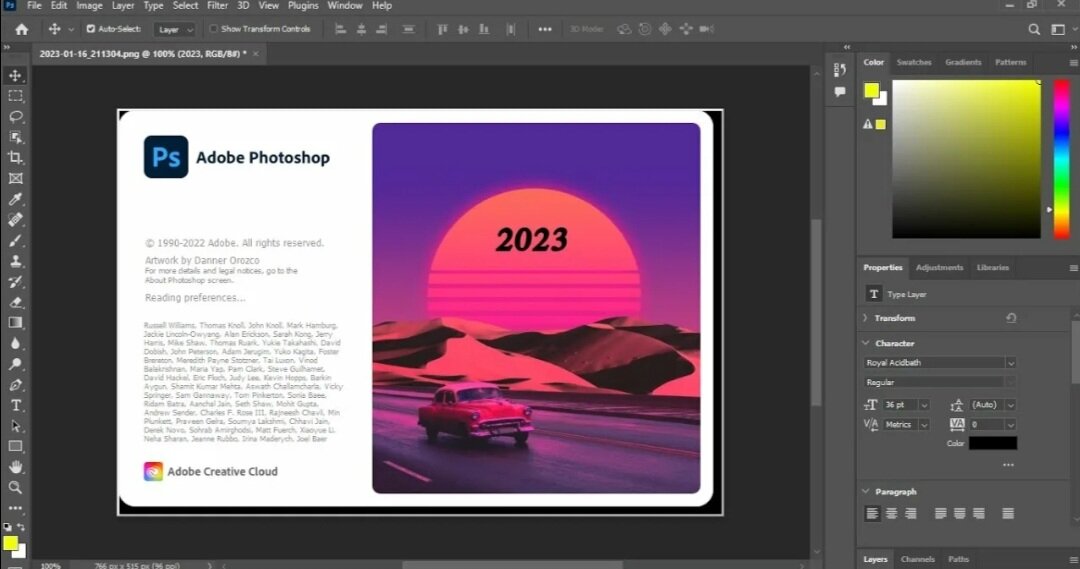Image resolution: width=1080 pixels, height=569 pixels.
Task: Open the File menu
Action: pos(34,6)
